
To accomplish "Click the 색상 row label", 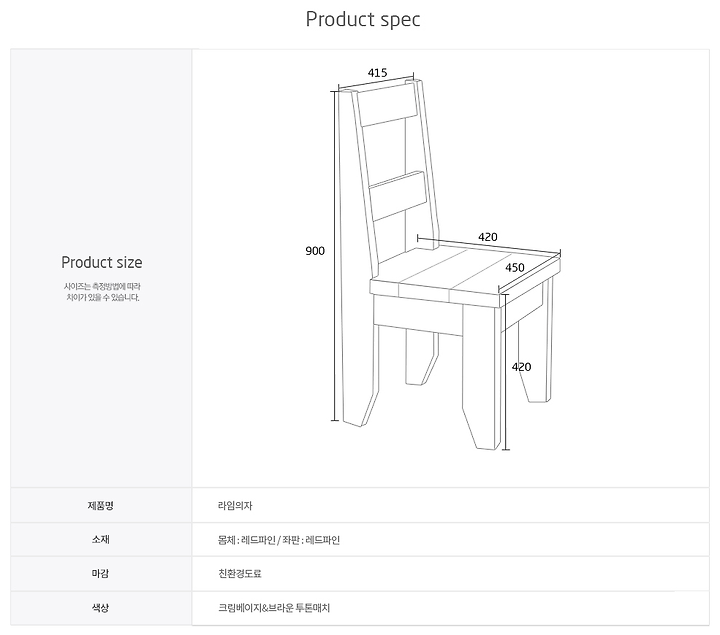I will pyautogui.click(x=101, y=608).
